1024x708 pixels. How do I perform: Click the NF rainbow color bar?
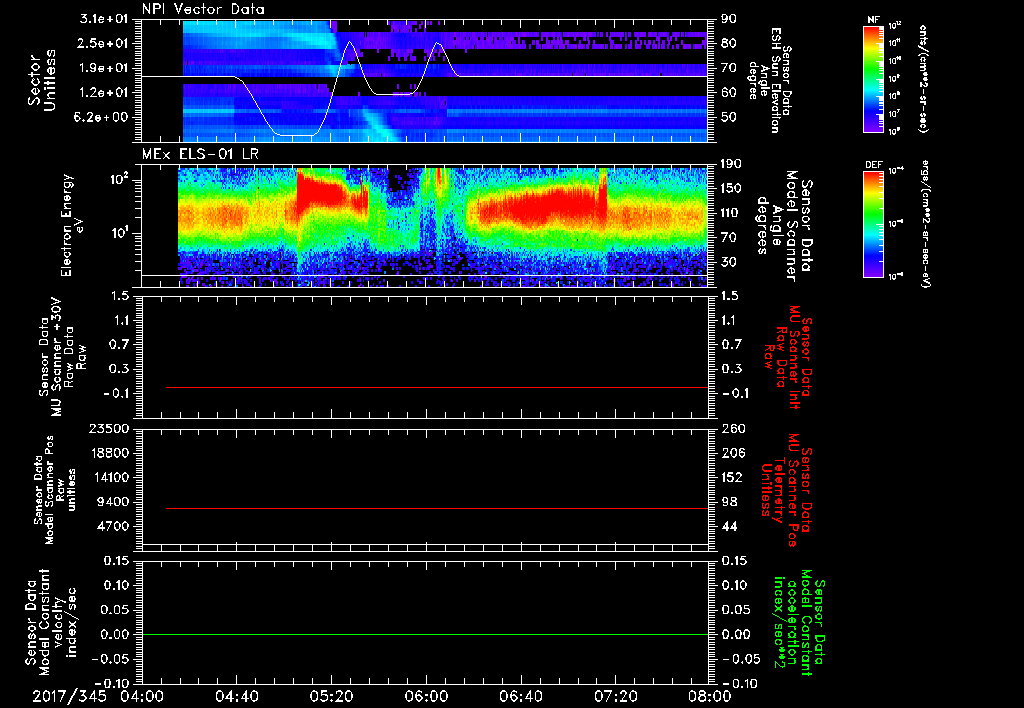pos(873,78)
